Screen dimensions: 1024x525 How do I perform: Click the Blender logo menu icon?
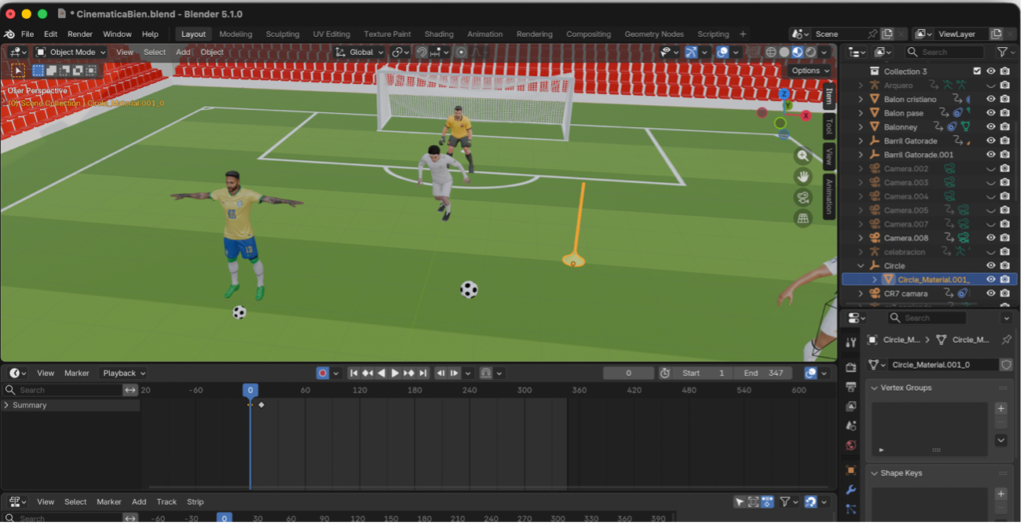pyautogui.click(x=9, y=34)
